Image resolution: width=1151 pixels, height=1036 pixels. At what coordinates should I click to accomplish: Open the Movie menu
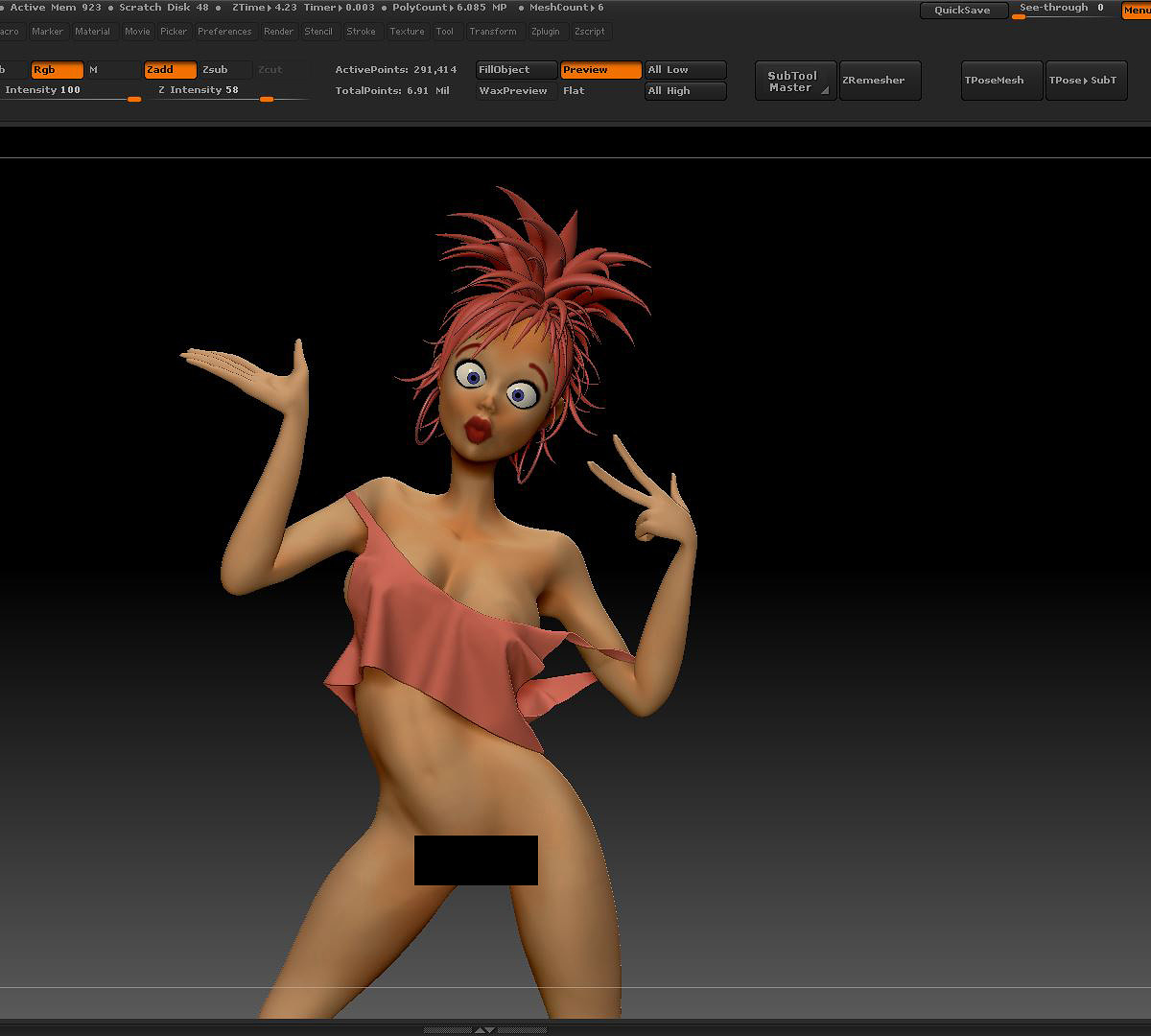click(137, 32)
